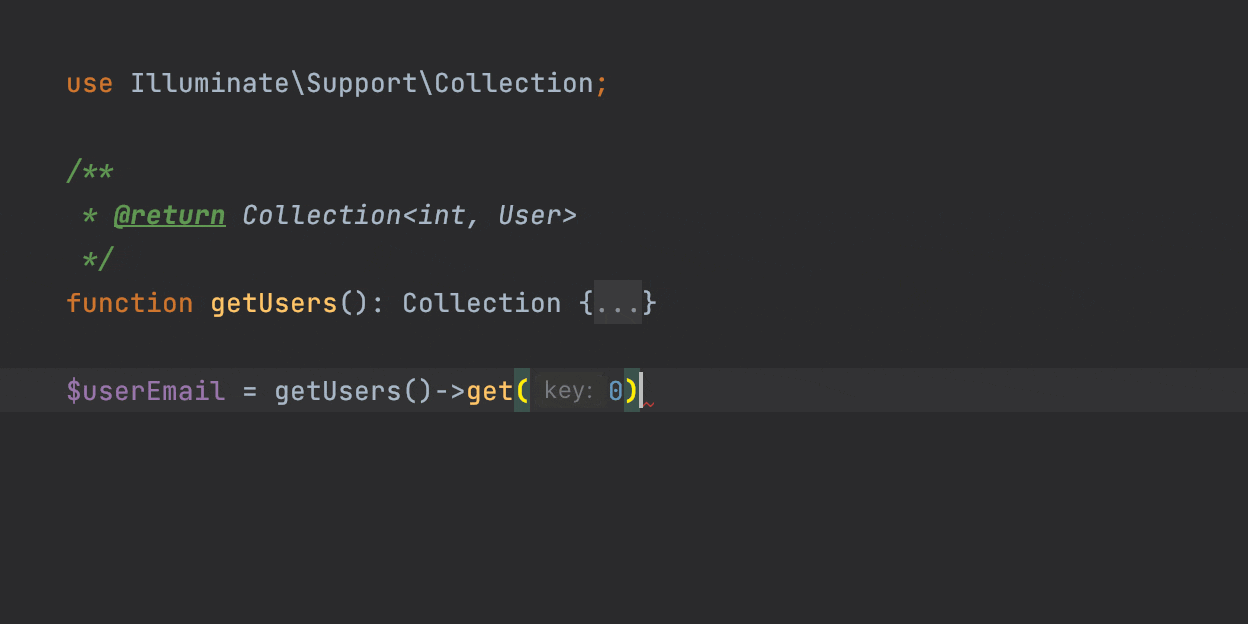Viewport: 1248px width, 624px height.
Task: Click Collection in the use import statement
Action: tap(514, 83)
